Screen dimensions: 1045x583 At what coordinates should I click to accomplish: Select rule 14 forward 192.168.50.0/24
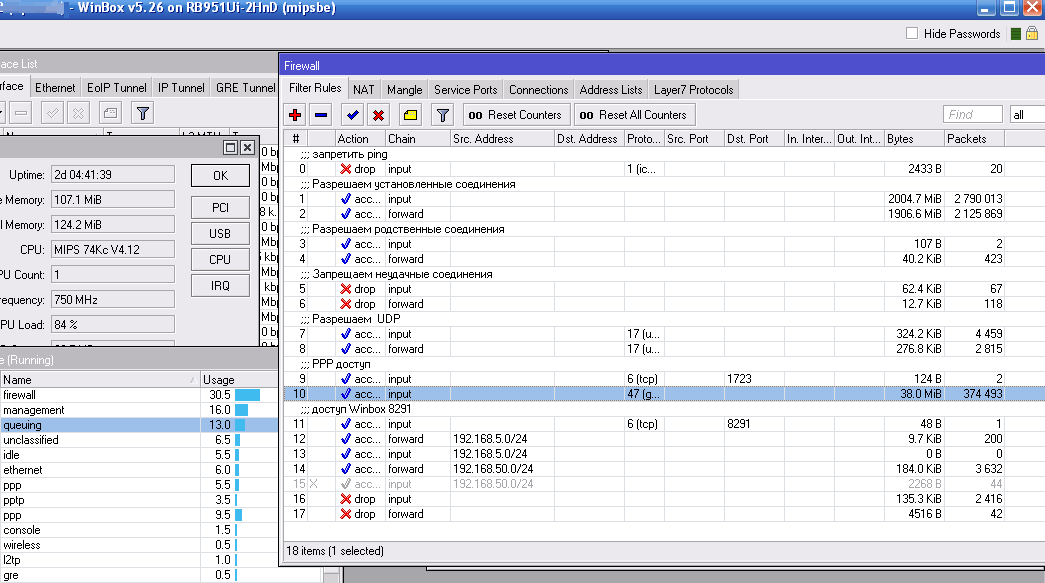[664, 469]
